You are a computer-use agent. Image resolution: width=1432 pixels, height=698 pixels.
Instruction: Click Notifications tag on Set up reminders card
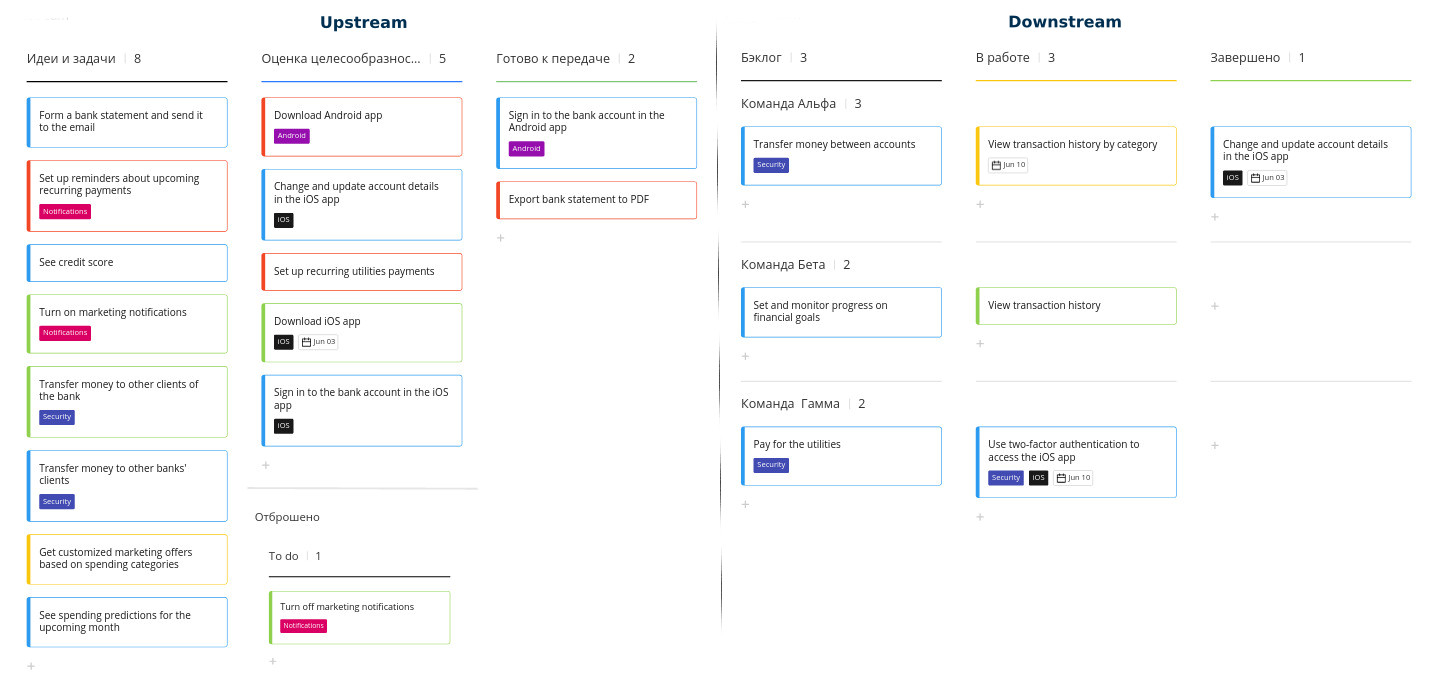65,212
